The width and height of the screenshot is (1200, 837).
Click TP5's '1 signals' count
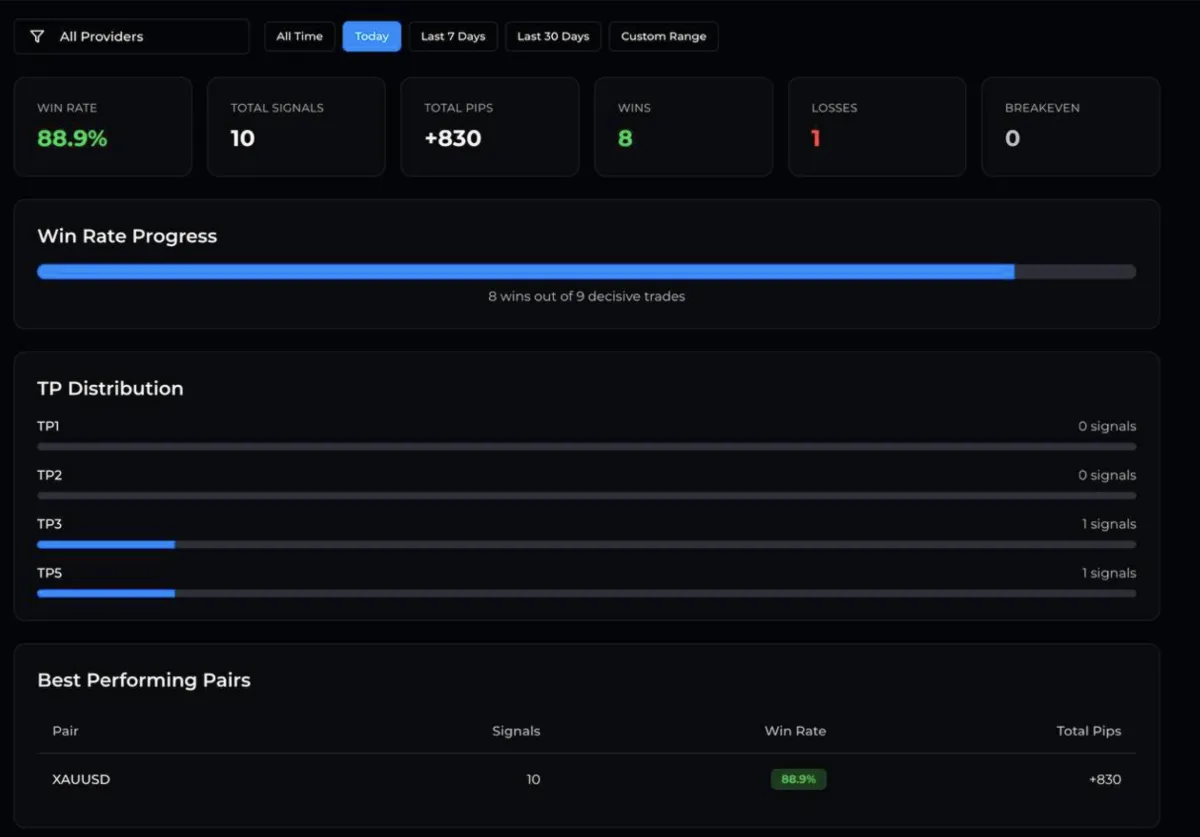pos(1109,573)
